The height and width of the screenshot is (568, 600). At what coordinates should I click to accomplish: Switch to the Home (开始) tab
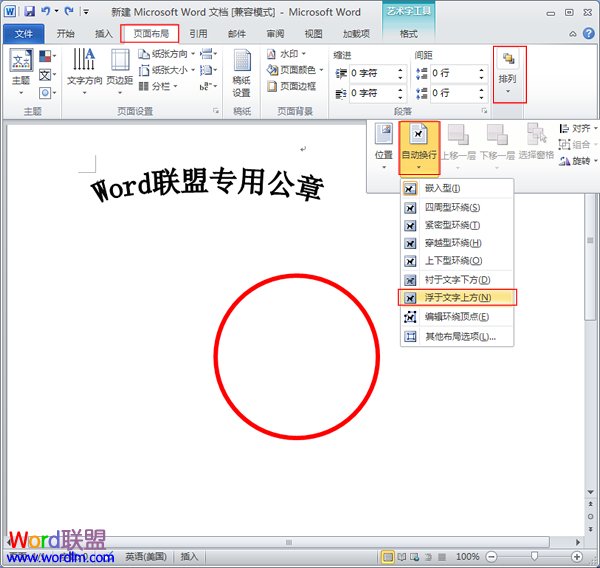[x=65, y=34]
